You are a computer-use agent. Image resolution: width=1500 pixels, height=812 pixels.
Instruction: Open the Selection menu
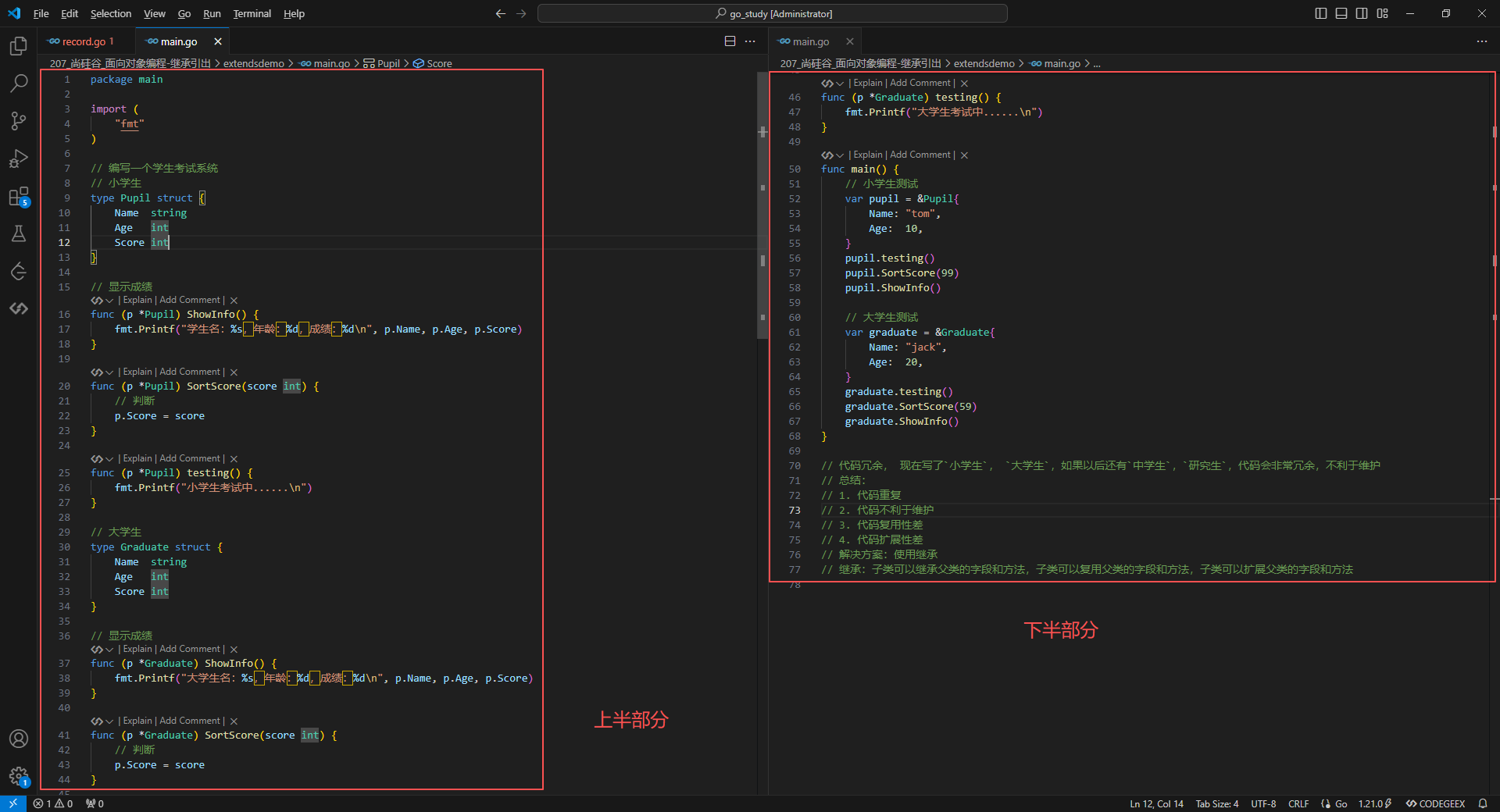click(111, 13)
